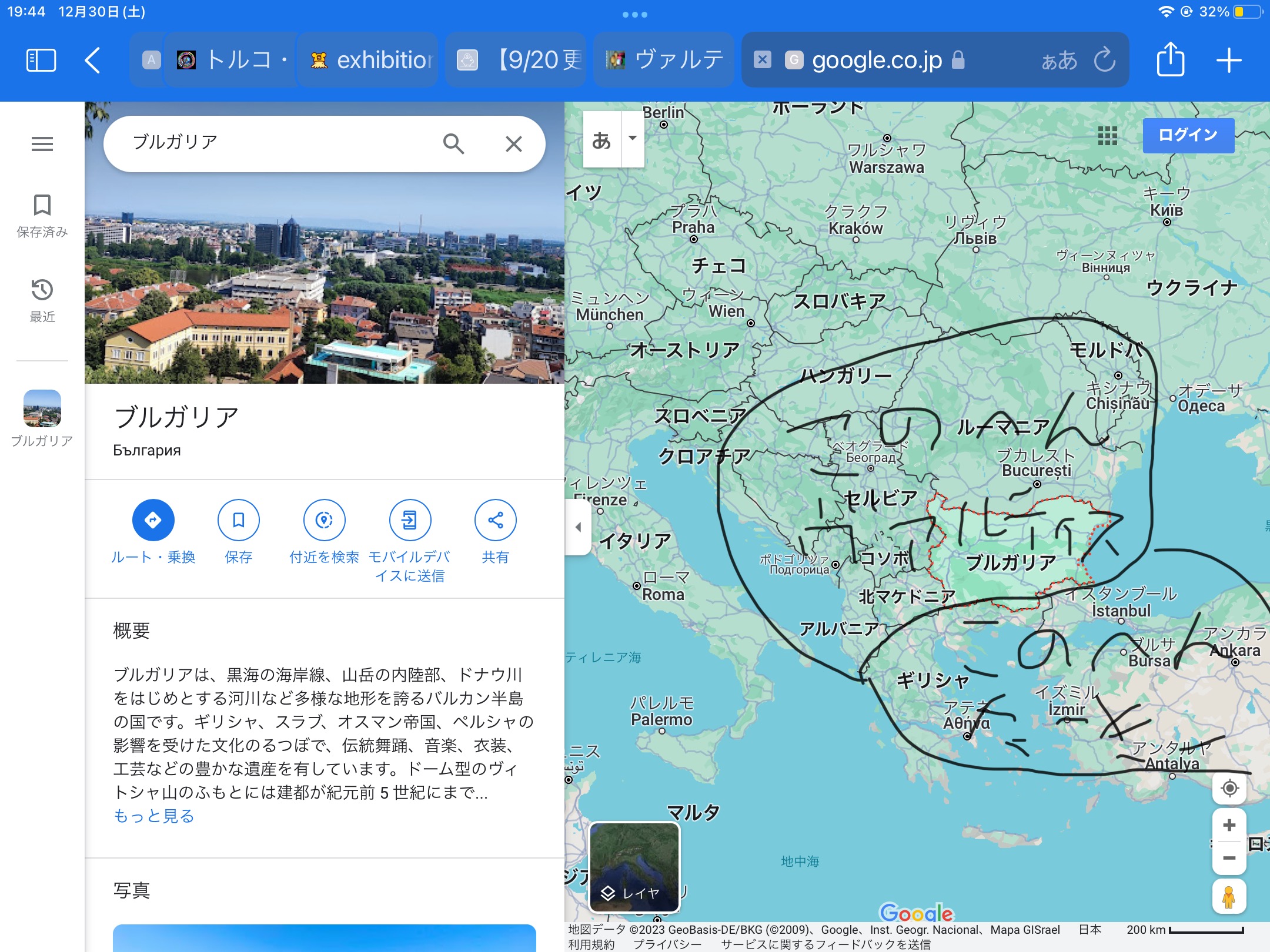Open the レイヤ layers thumbnail
The height and width of the screenshot is (952, 1270).
tap(634, 867)
